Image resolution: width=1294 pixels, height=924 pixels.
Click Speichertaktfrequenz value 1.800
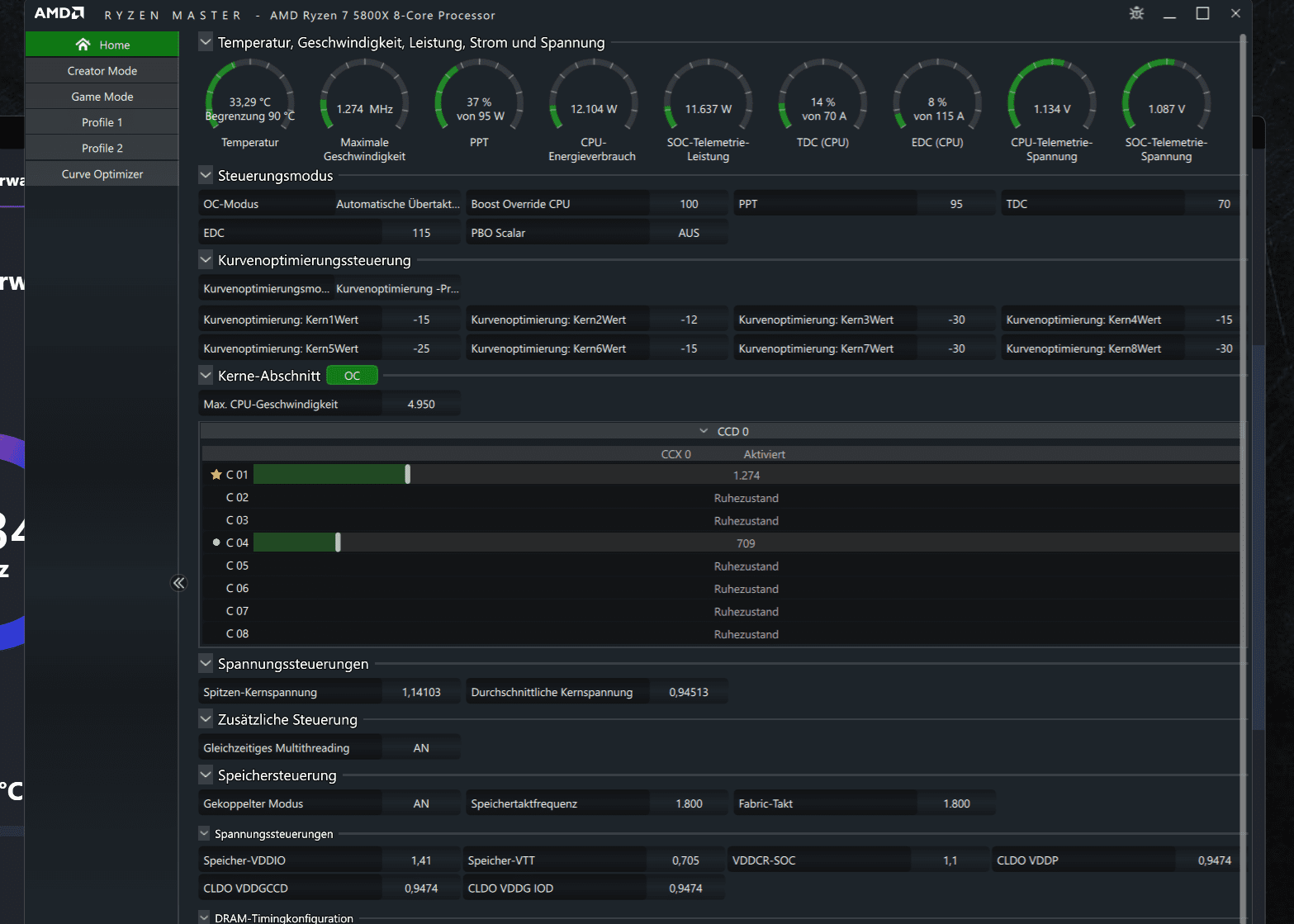pos(689,803)
